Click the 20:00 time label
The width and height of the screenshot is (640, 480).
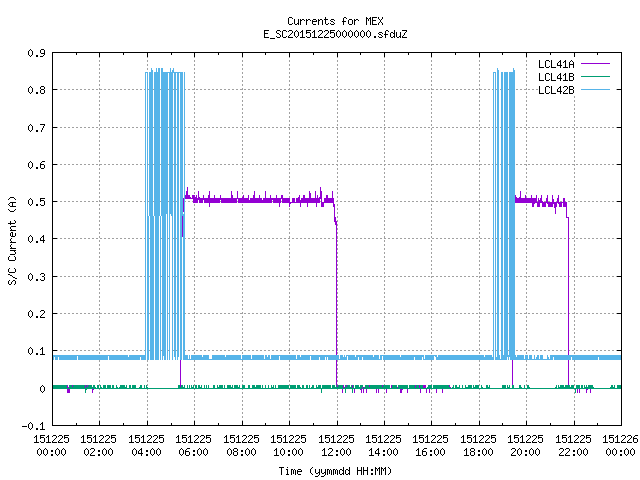click(525, 452)
